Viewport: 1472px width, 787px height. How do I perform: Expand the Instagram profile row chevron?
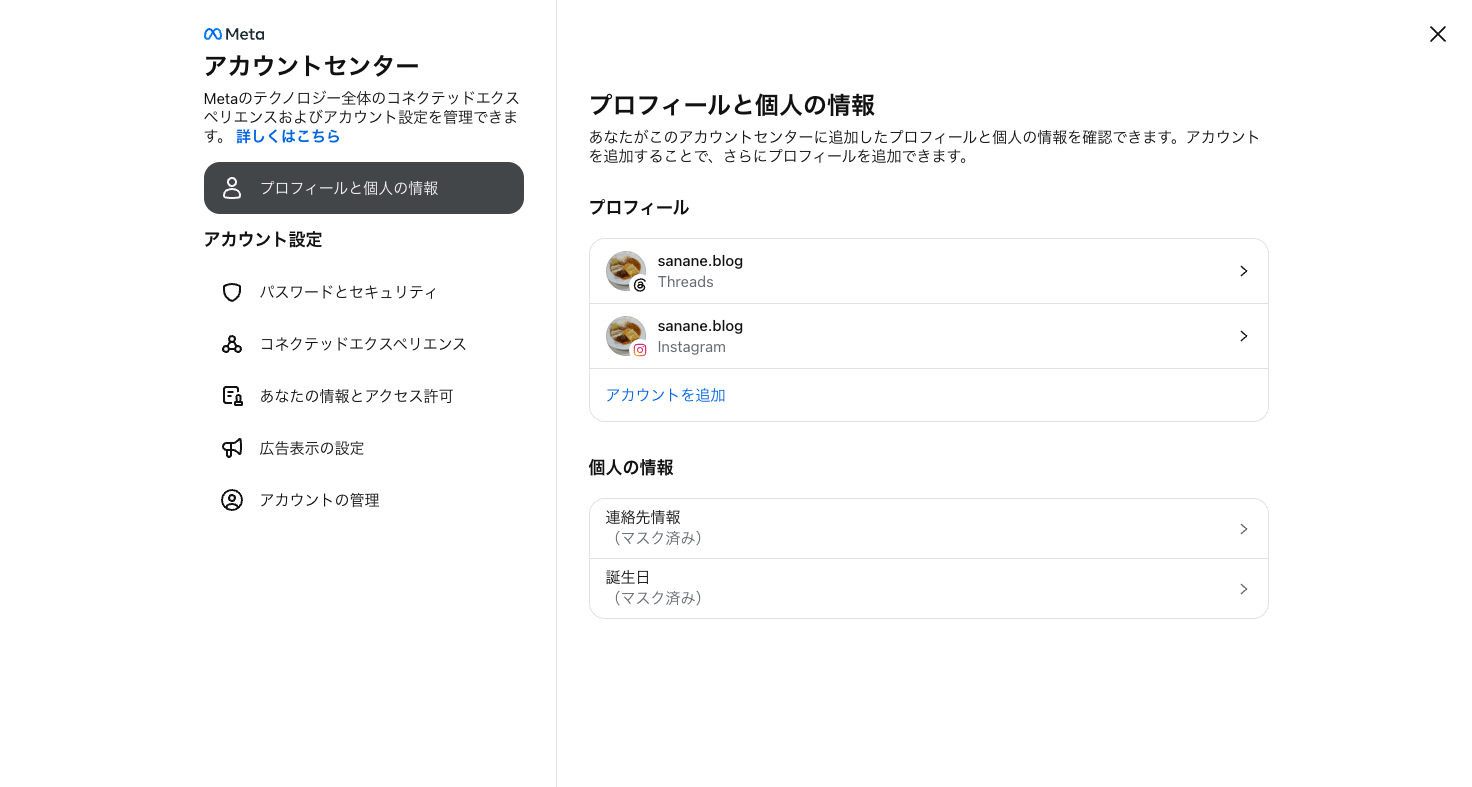pos(1244,336)
